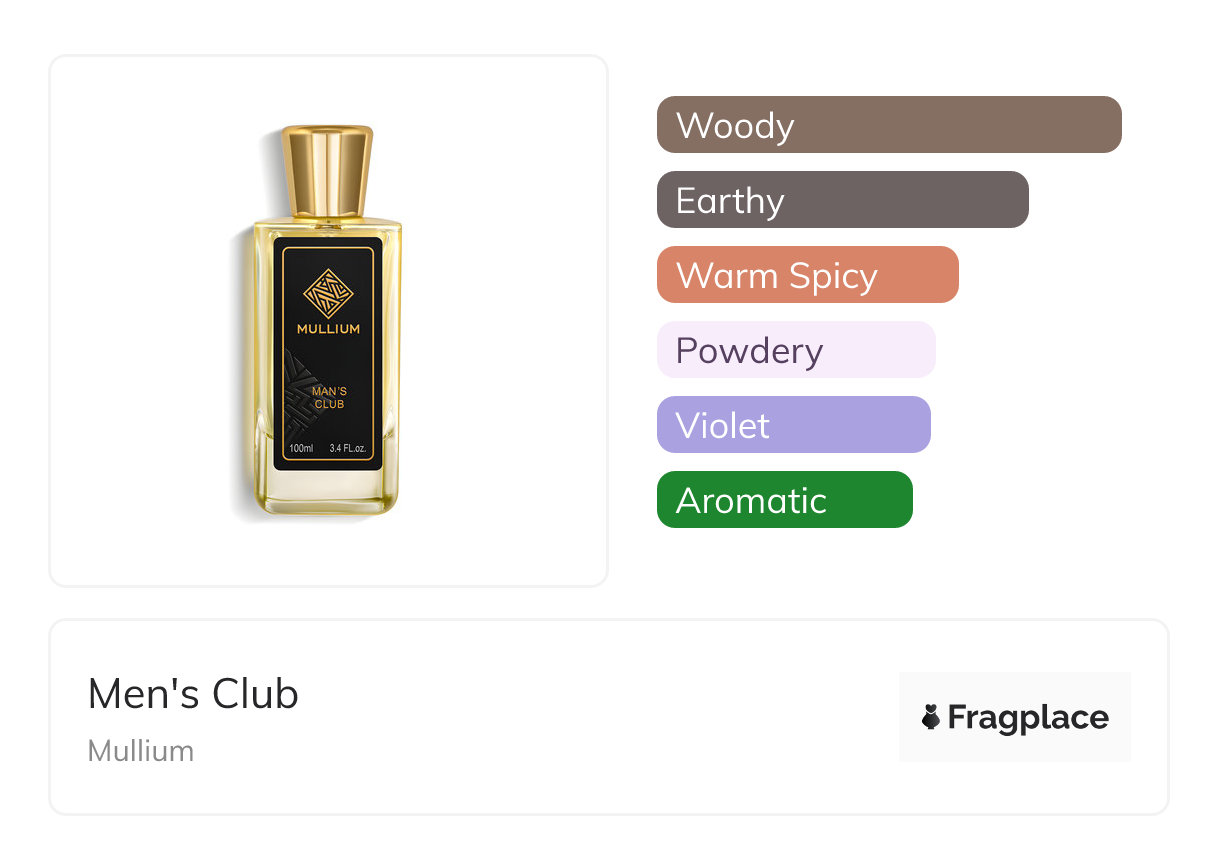1218x864 pixels.
Task: Click the MULLIUM text on bottle label
Action: [328, 329]
